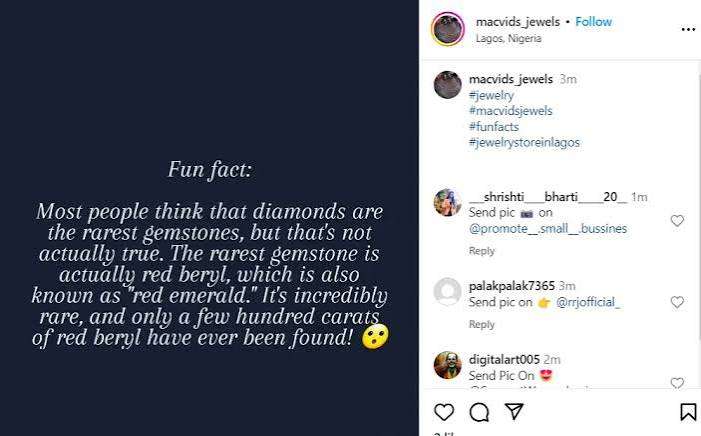
Task: Save post with the bookmark icon
Action: (x=688, y=412)
